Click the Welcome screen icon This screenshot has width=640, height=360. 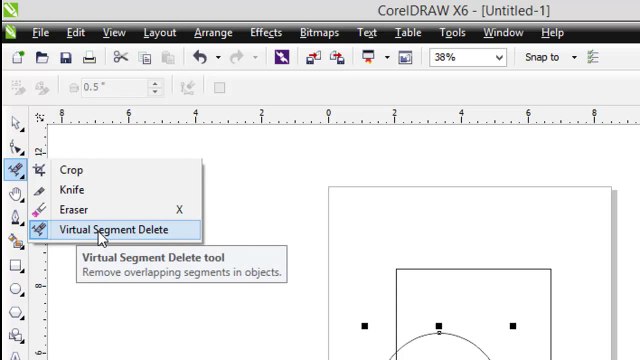(405, 57)
